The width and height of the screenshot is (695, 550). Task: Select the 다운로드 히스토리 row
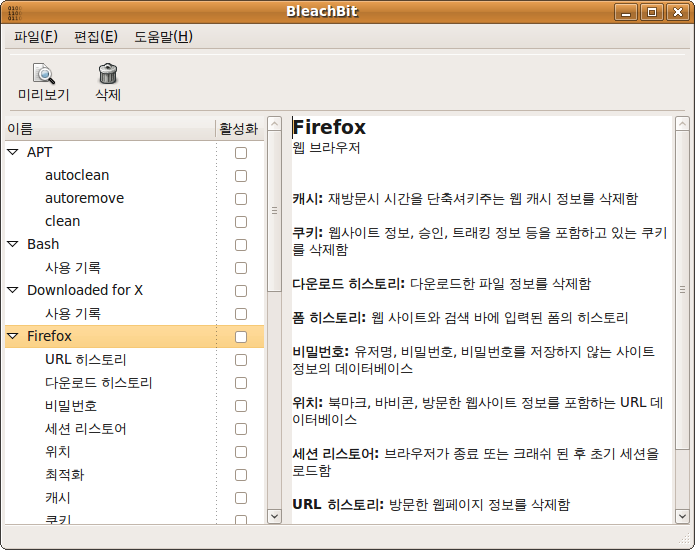(134, 383)
